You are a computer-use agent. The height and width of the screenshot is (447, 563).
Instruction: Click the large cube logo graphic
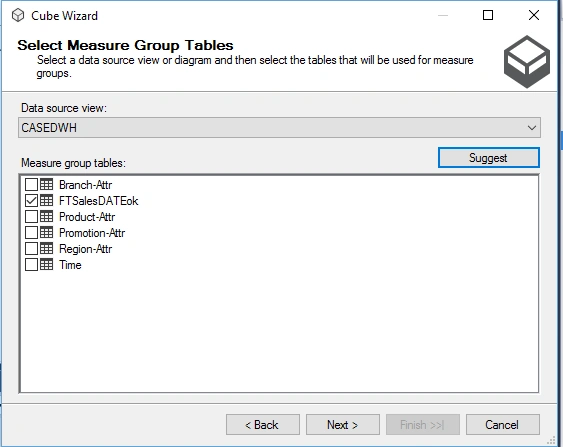tap(527, 62)
